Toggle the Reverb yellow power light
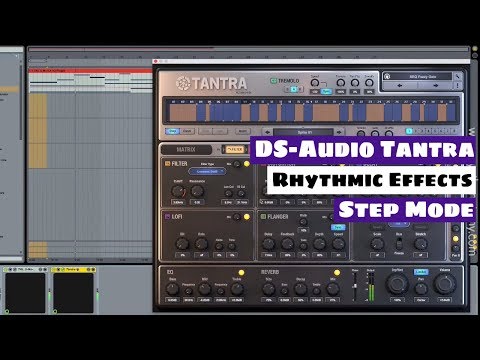 pyautogui.click(x=337, y=273)
